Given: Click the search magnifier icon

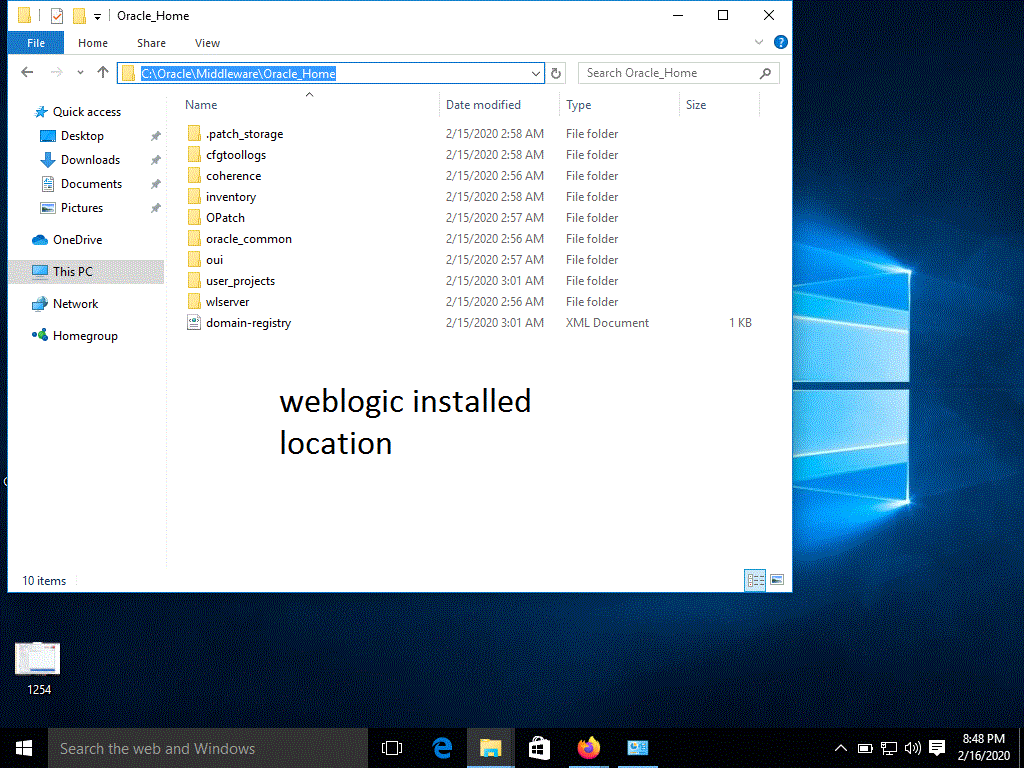Looking at the screenshot, I should coord(765,73).
